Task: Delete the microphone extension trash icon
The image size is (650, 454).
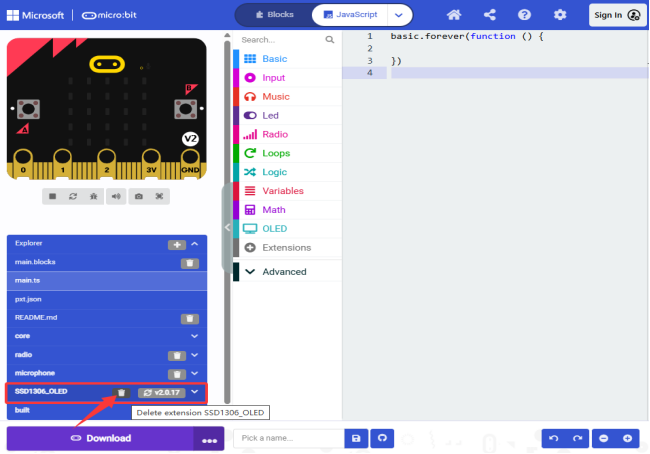Action: point(177,374)
